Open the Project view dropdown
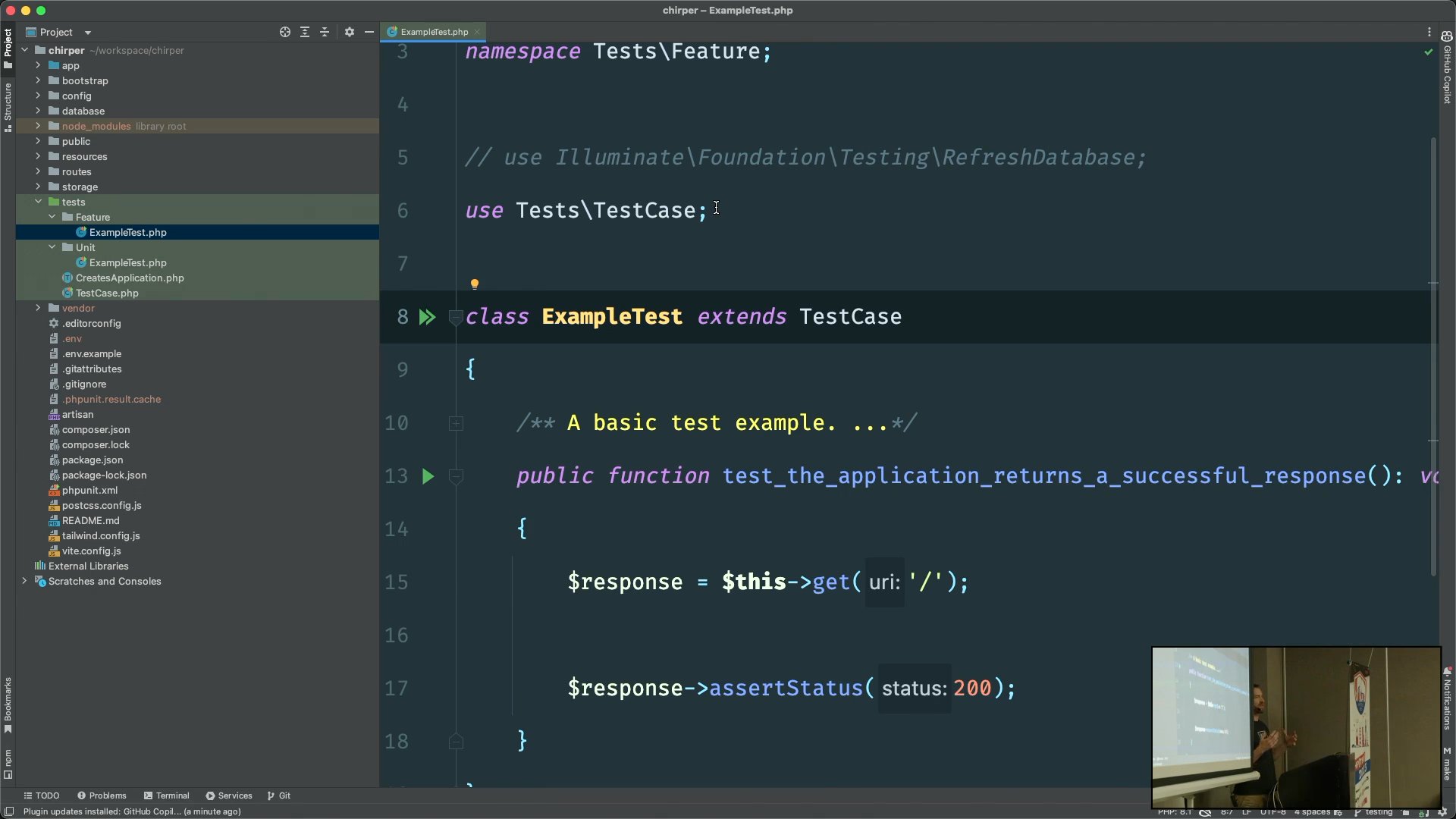The width and height of the screenshot is (1456, 819). click(x=88, y=32)
